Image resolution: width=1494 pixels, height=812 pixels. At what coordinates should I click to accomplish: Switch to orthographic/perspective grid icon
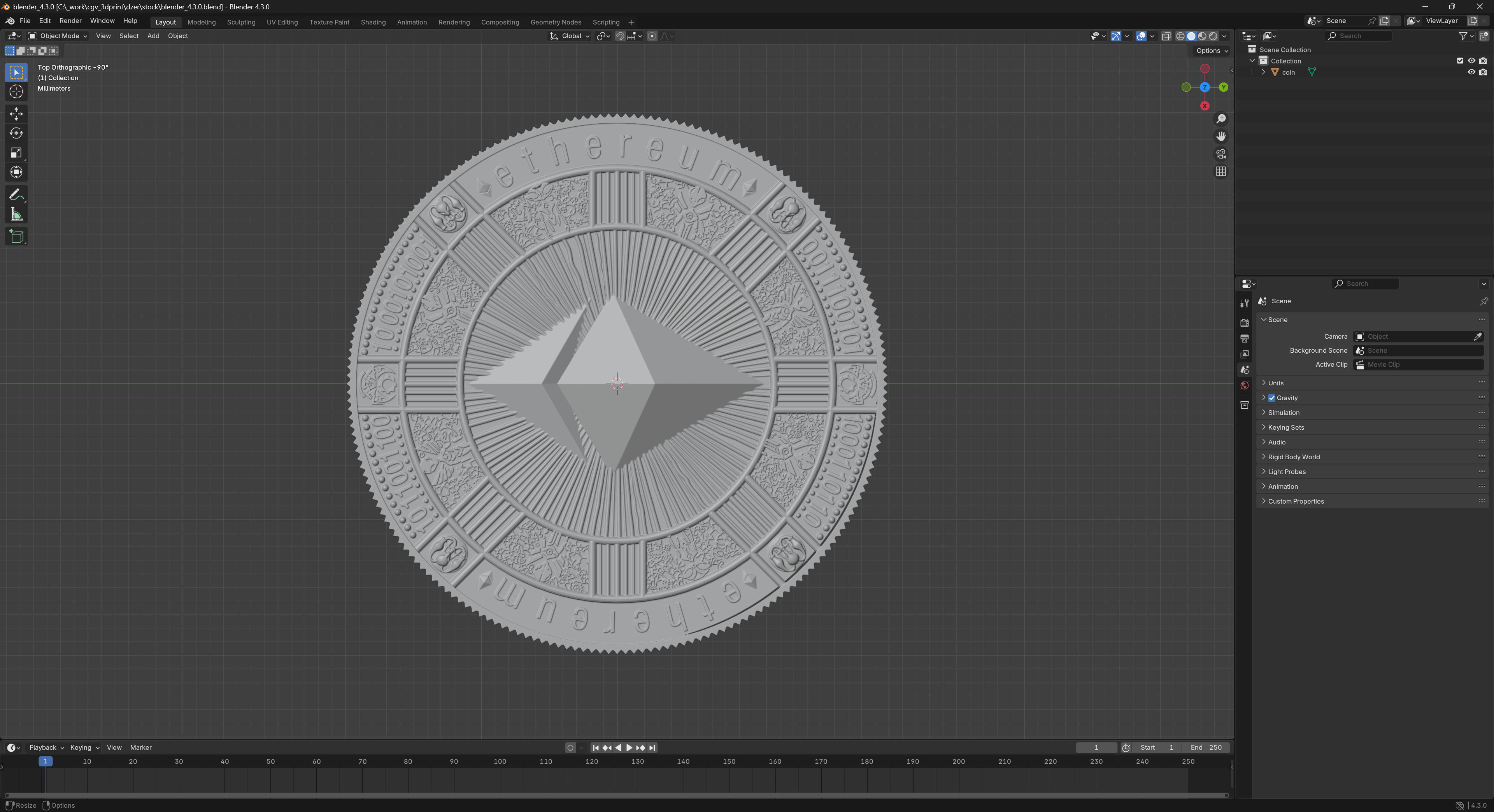point(1221,171)
